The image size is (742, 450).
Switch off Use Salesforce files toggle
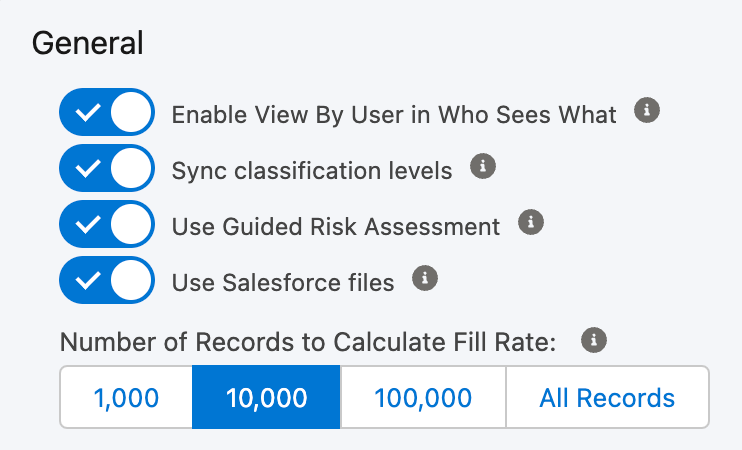pos(107,280)
